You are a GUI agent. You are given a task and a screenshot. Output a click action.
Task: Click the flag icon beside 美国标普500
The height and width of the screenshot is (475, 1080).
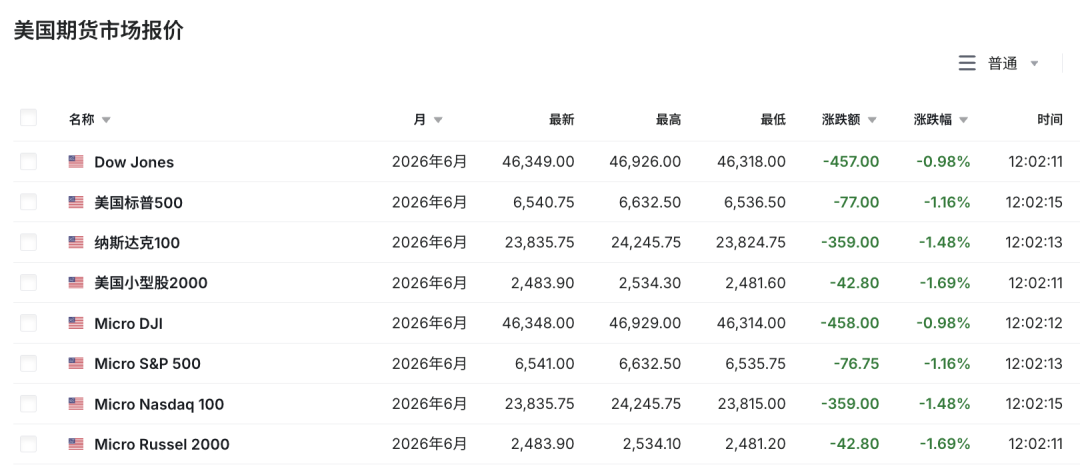[x=76, y=202]
